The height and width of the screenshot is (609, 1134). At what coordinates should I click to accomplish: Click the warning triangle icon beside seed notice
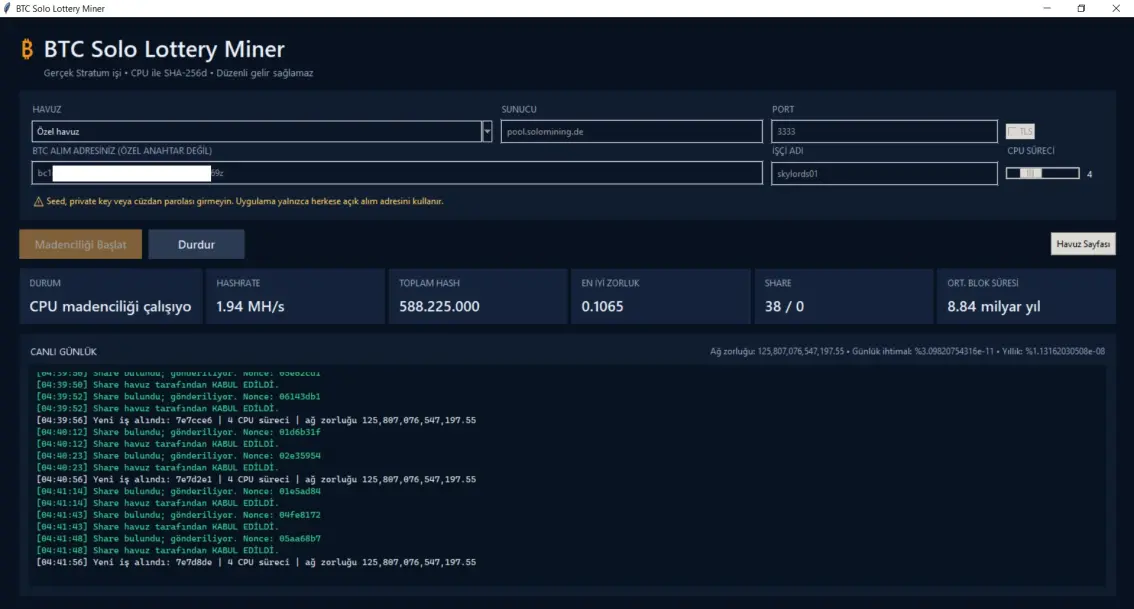(38, 202)
